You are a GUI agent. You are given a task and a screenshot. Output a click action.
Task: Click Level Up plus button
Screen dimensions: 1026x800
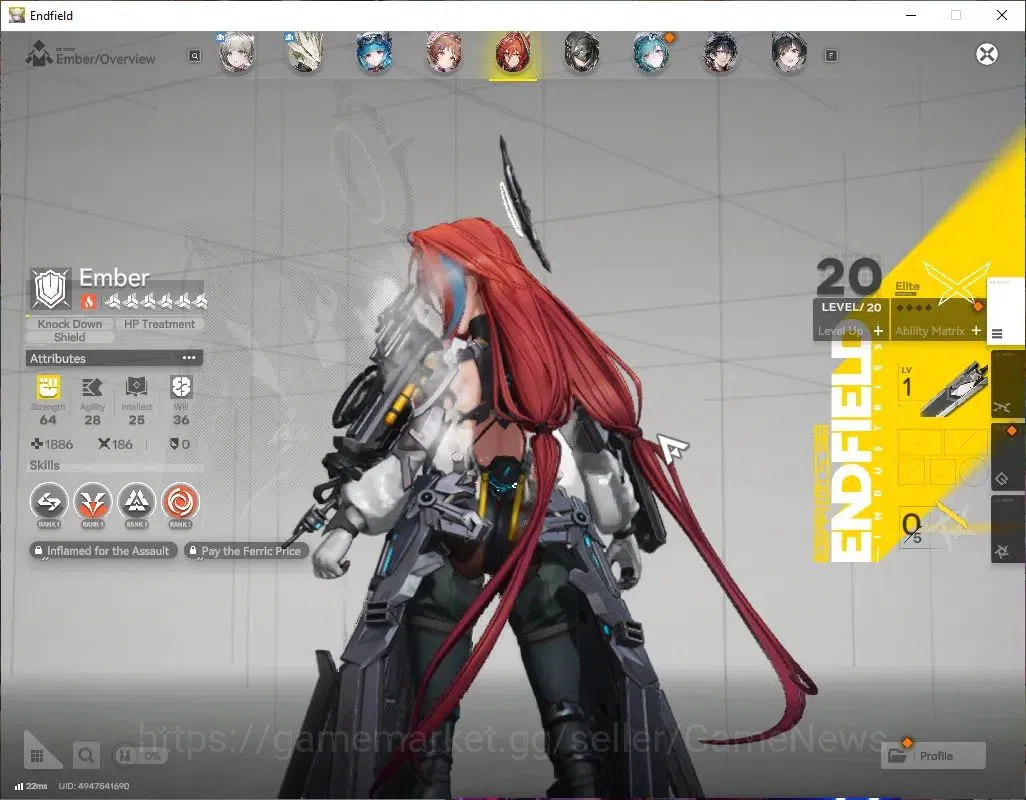tap(878, 331)
